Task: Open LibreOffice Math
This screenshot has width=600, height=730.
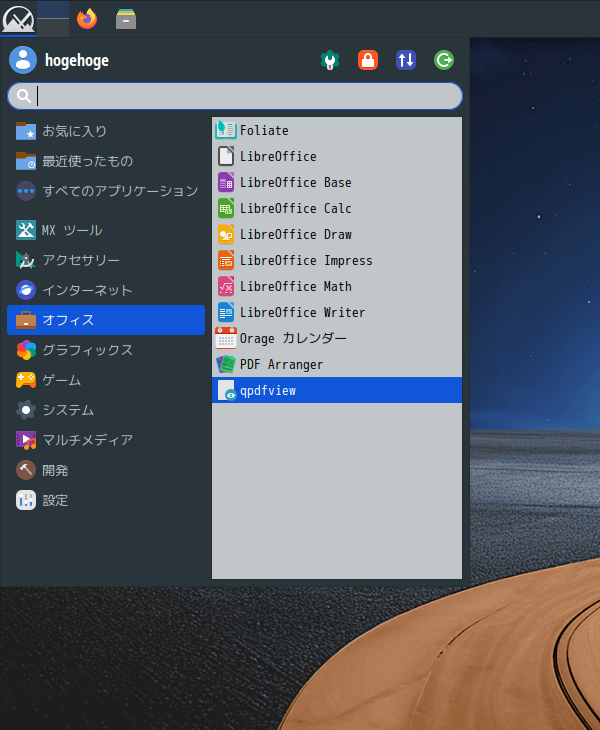Action: coord(295,286)
